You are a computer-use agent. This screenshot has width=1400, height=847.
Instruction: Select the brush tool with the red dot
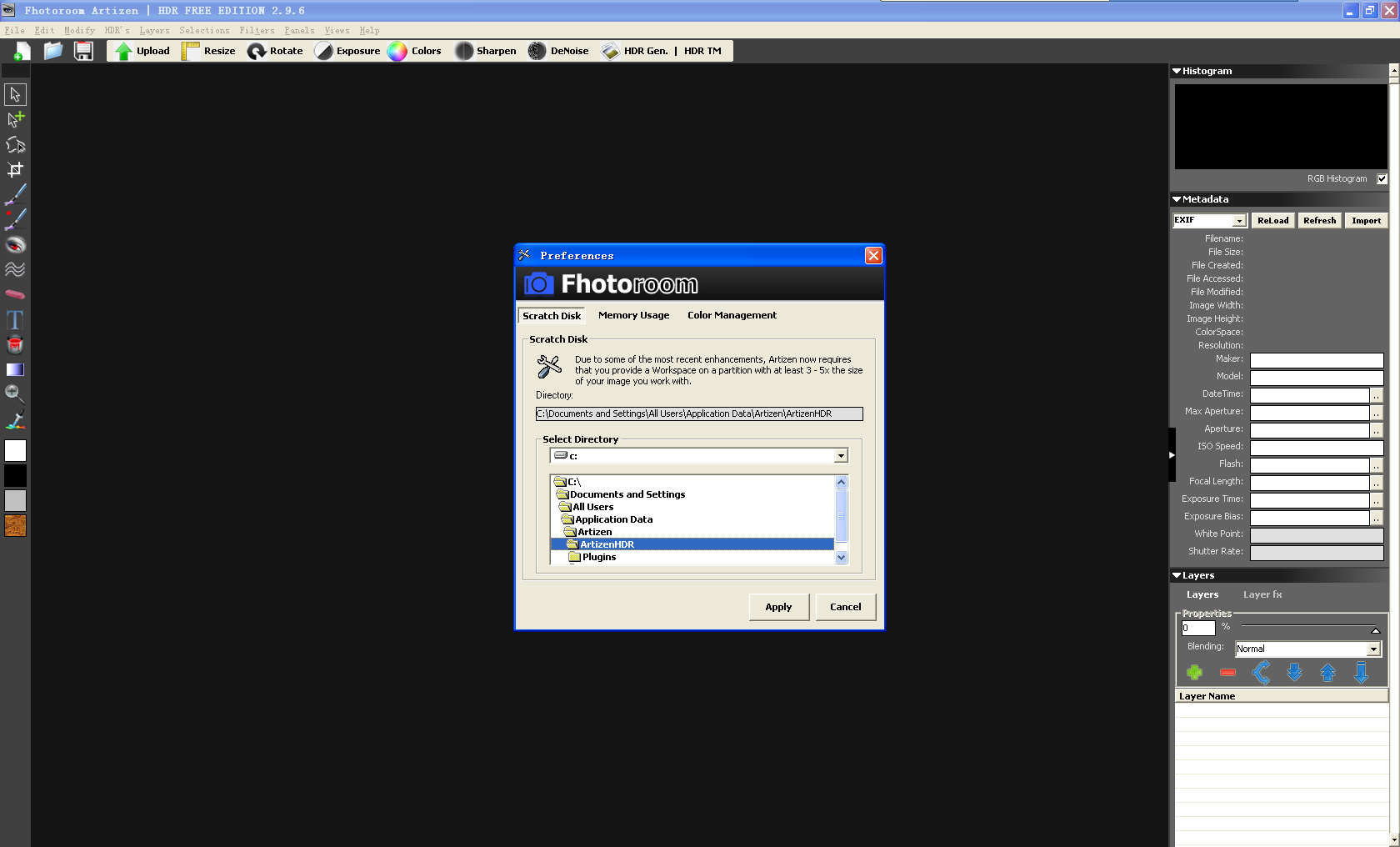coord(15,219)
